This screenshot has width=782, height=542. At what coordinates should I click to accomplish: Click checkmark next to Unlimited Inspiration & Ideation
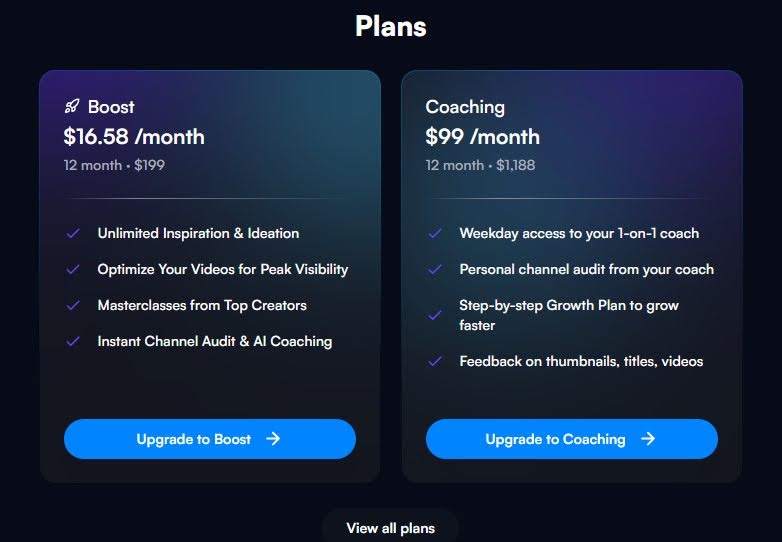click(73, 233)
